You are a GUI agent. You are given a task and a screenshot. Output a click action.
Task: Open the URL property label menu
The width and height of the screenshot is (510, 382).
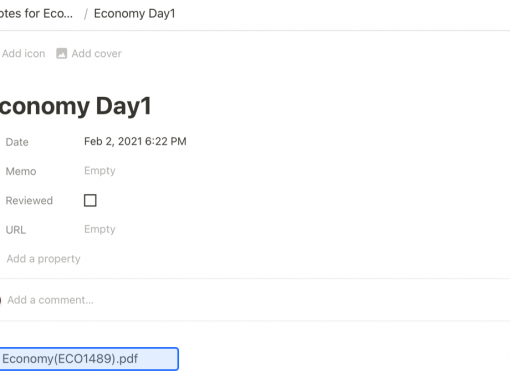[x=16, y=230]
